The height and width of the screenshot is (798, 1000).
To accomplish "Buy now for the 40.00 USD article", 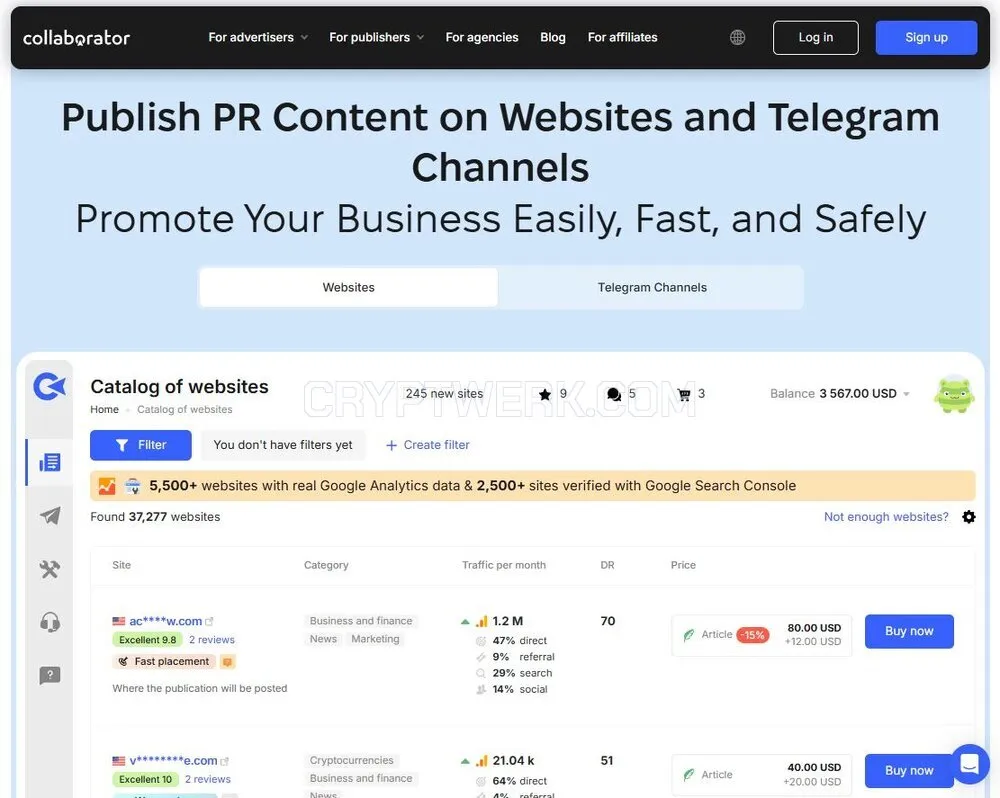I will [909, 771].
